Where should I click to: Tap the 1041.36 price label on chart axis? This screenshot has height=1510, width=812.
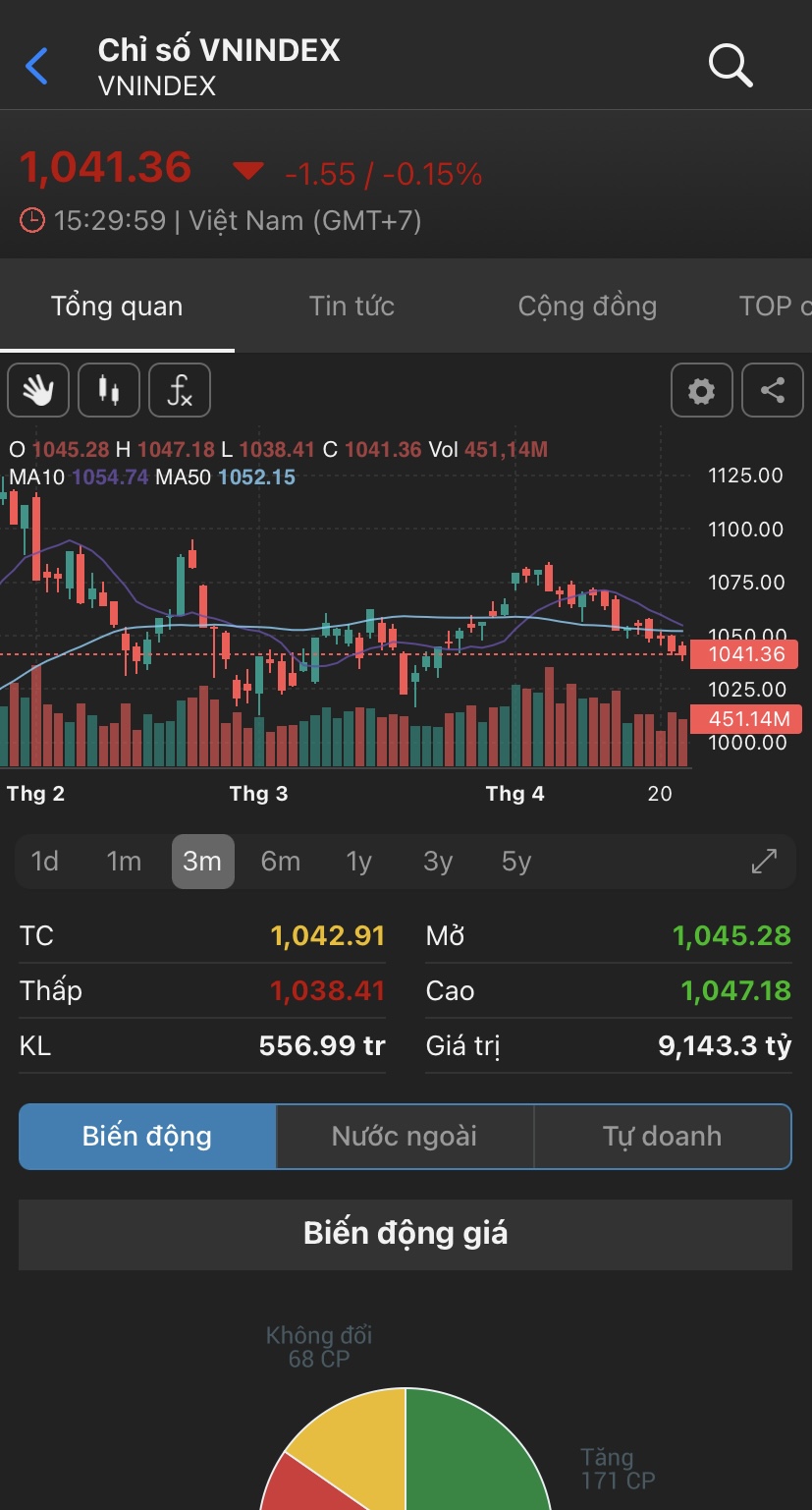click(x=745, y=654)
